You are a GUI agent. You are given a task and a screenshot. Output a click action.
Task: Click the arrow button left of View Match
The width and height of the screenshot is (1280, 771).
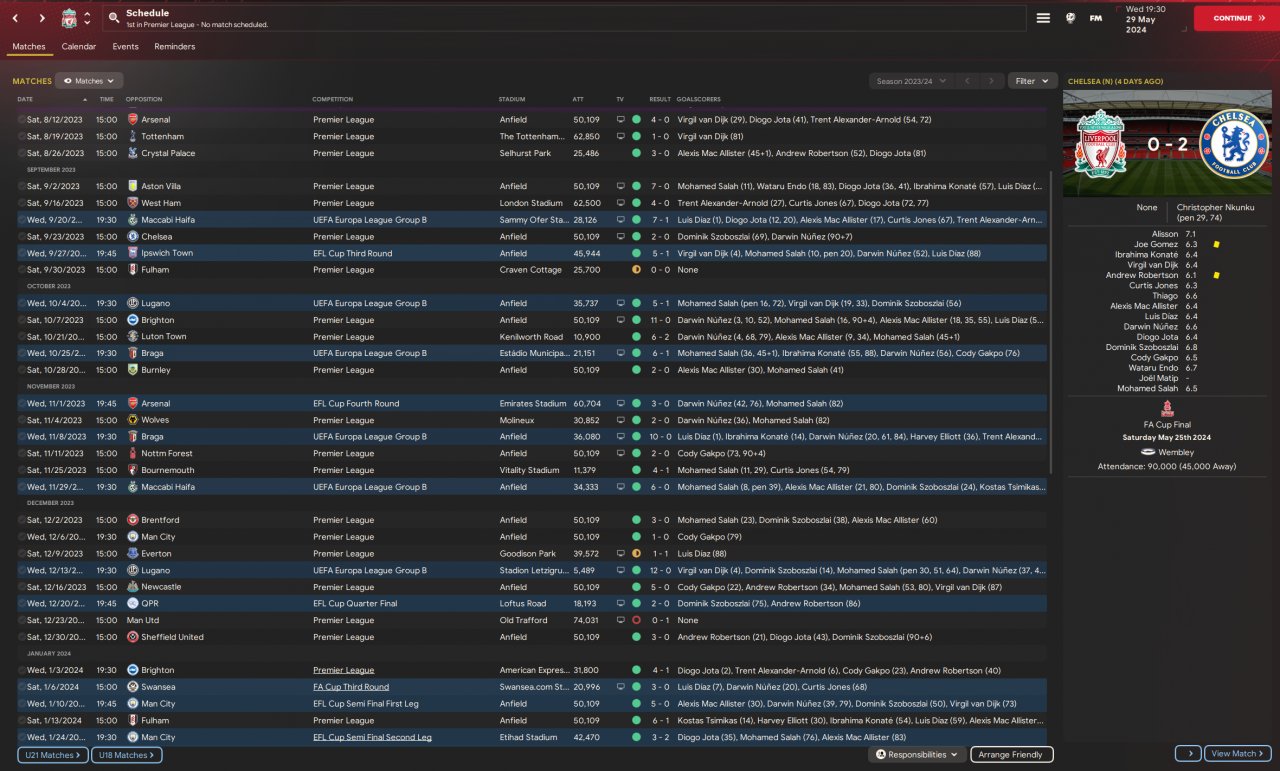click(1187, 754)
